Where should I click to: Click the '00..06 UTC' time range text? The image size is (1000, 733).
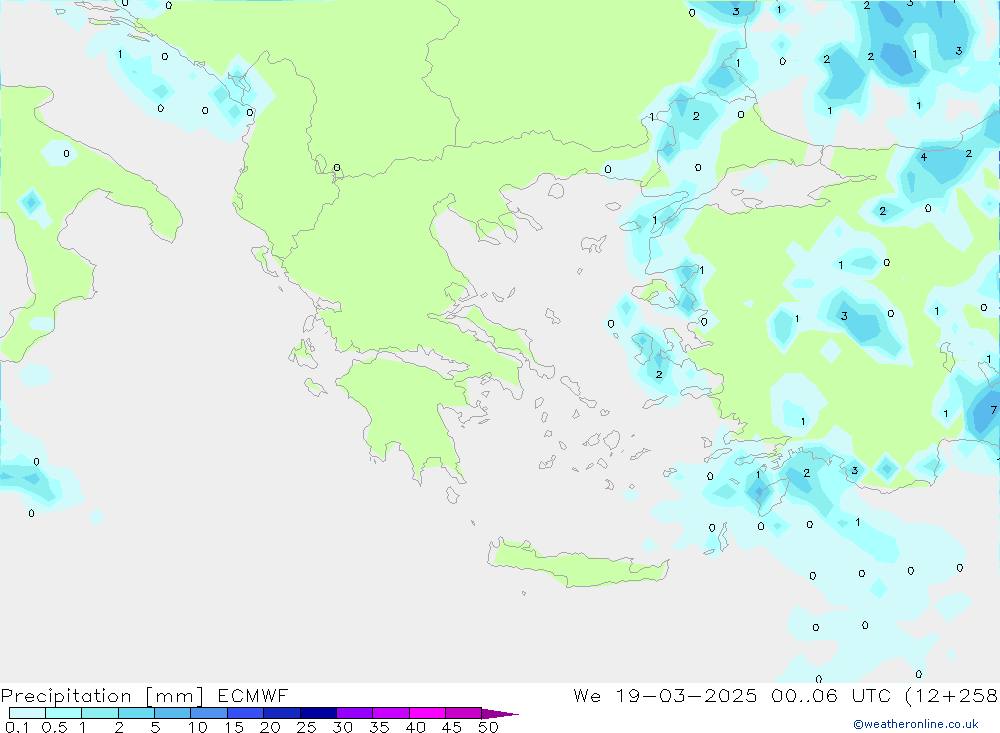coord(830,695)
